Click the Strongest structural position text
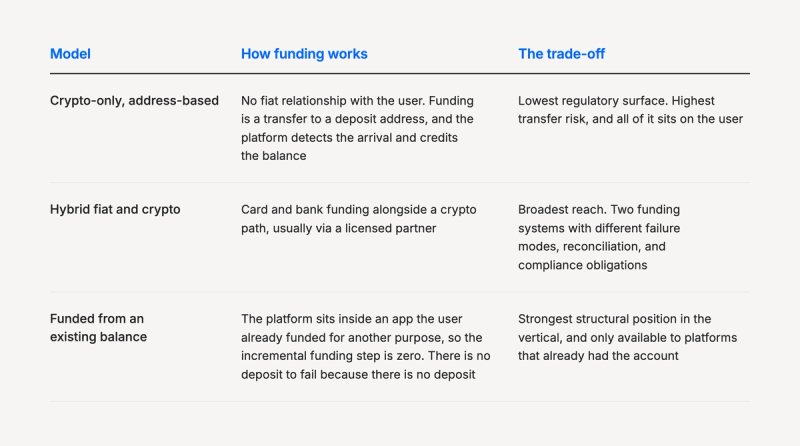The width and height of the screenshot is (800, 446). coord(628,337)
